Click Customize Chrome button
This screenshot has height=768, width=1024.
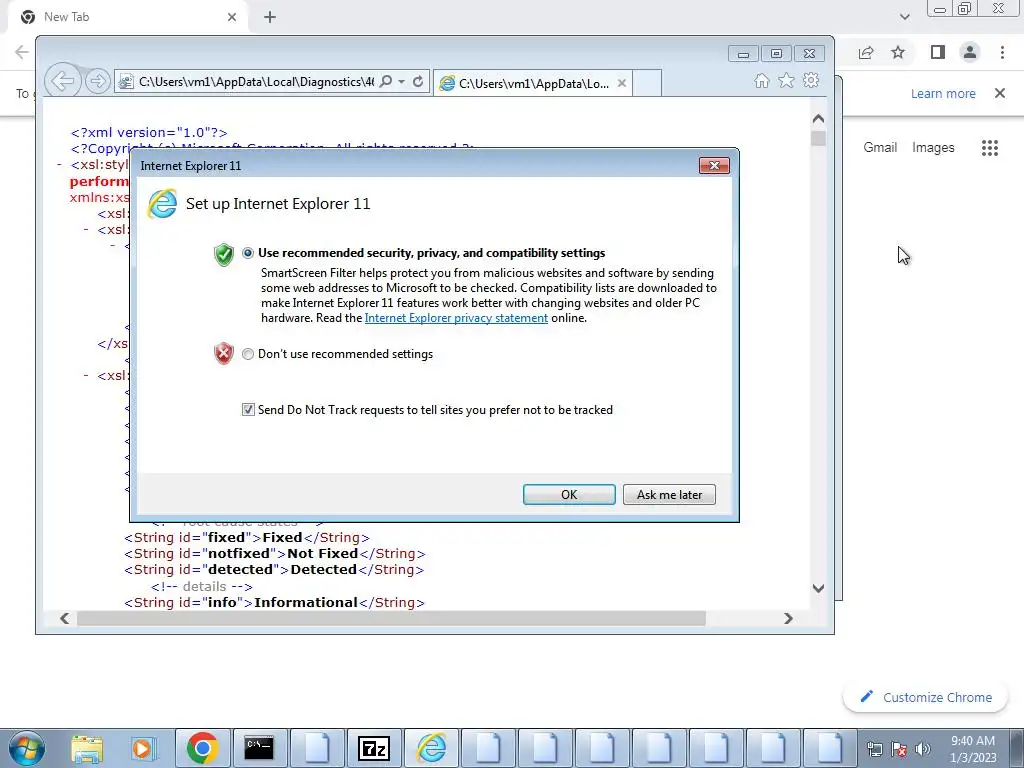(x=927, y=697)
